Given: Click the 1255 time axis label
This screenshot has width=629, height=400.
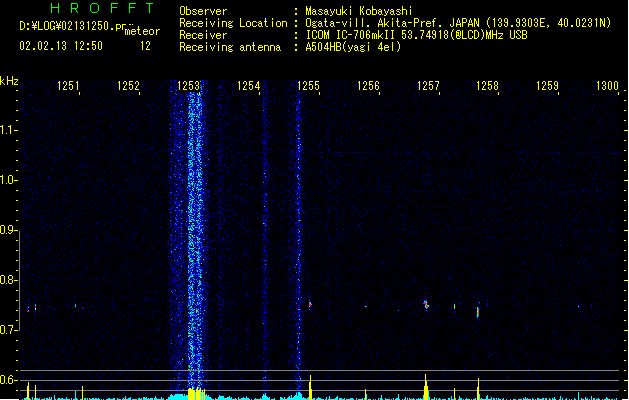Looking at the screenshot, I should [x=308, y=86].
